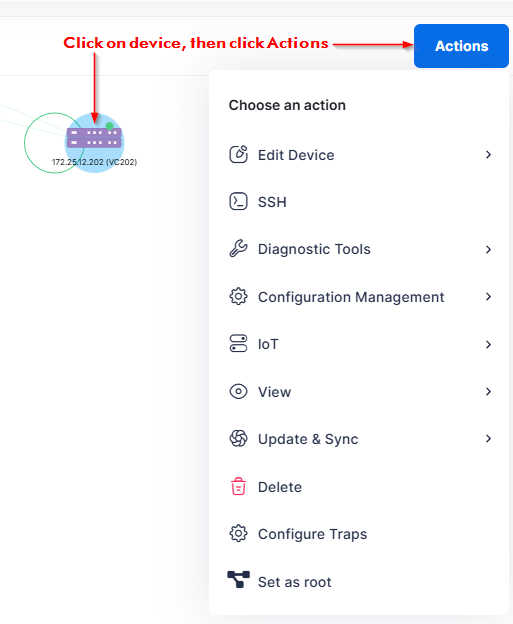
Task: Click the Configuration Management gear icon
Action: point(238,296)
